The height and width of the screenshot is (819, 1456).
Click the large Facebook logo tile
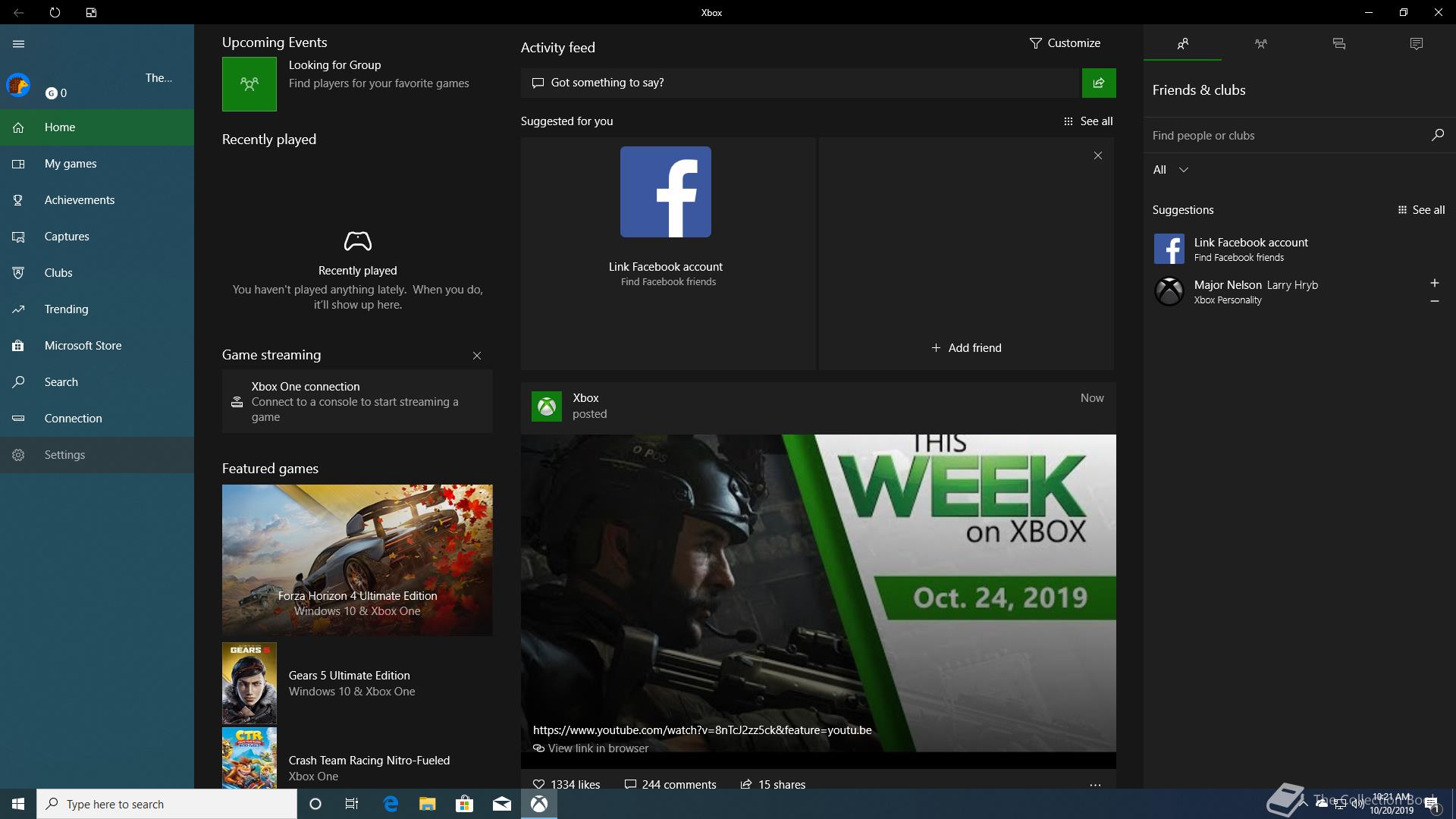click(x=666, y=192)
